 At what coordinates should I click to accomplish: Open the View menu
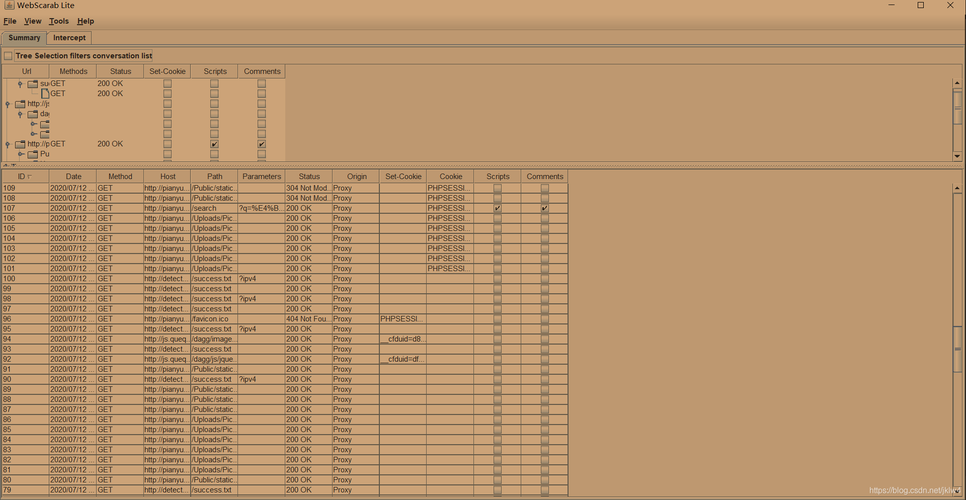coord(33,21)
